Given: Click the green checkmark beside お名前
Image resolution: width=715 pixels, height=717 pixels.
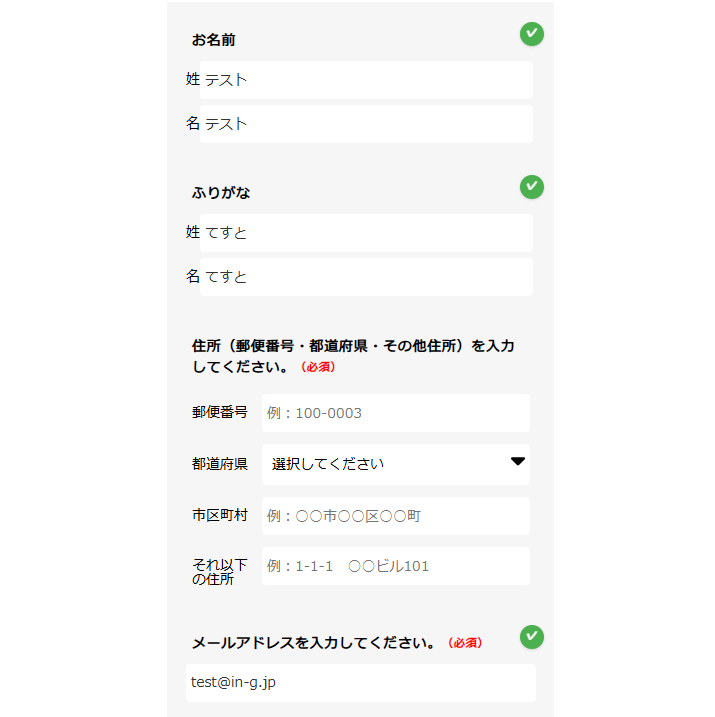Looking at the screenshot, I should pos(532,34).
